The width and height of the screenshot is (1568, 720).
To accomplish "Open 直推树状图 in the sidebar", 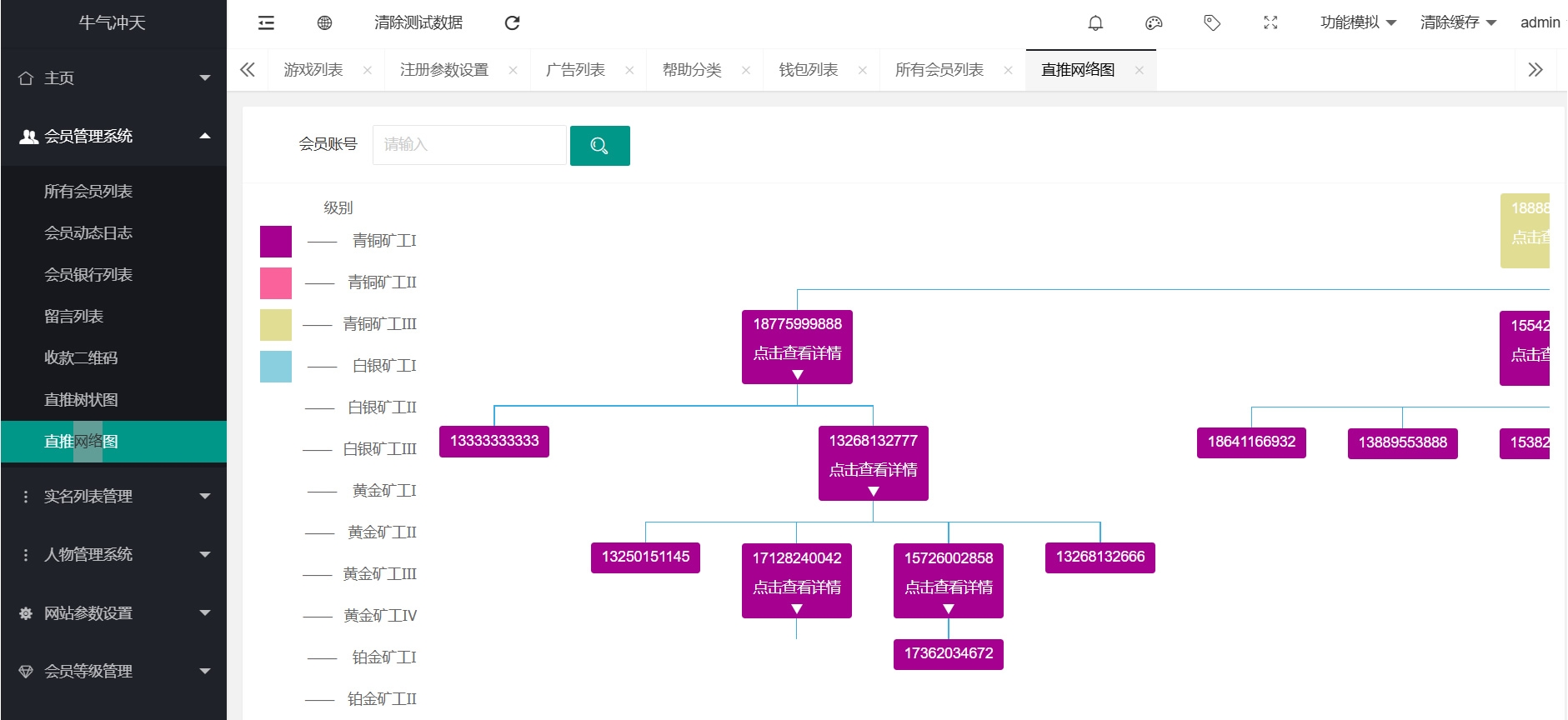I will (81, 400).
